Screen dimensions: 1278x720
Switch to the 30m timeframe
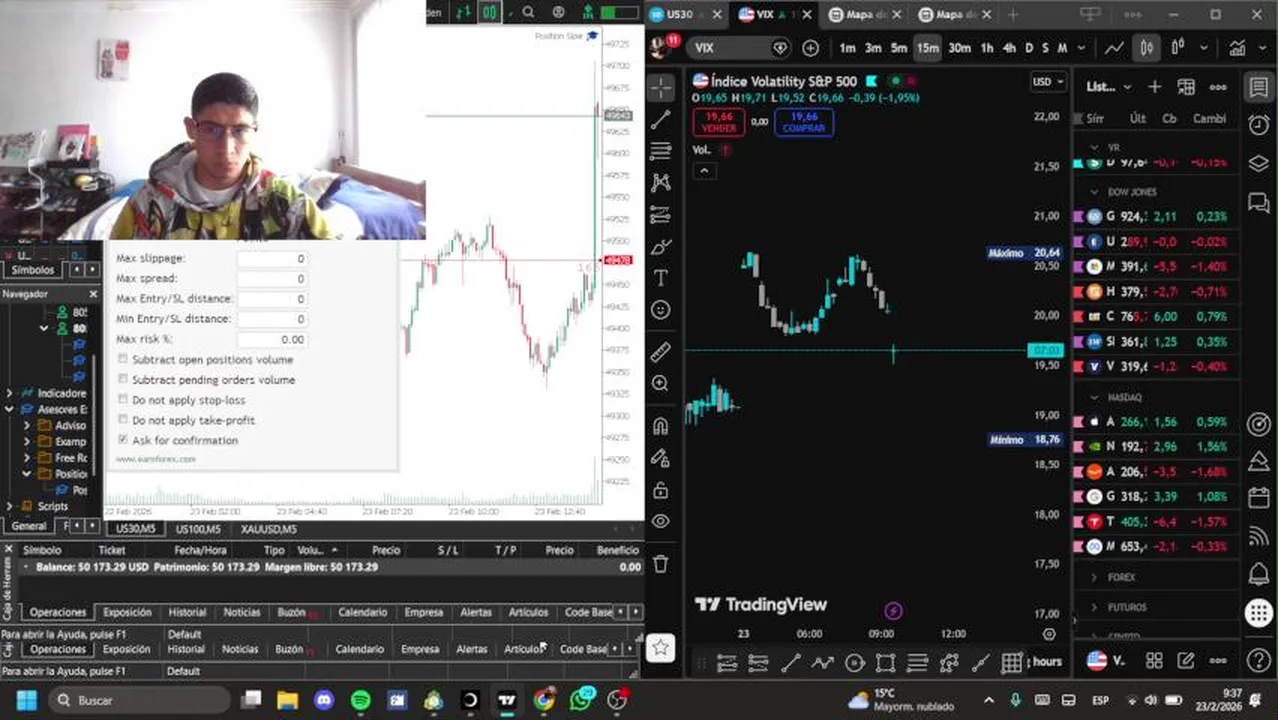pyautogui.click(x=959, y=48)
